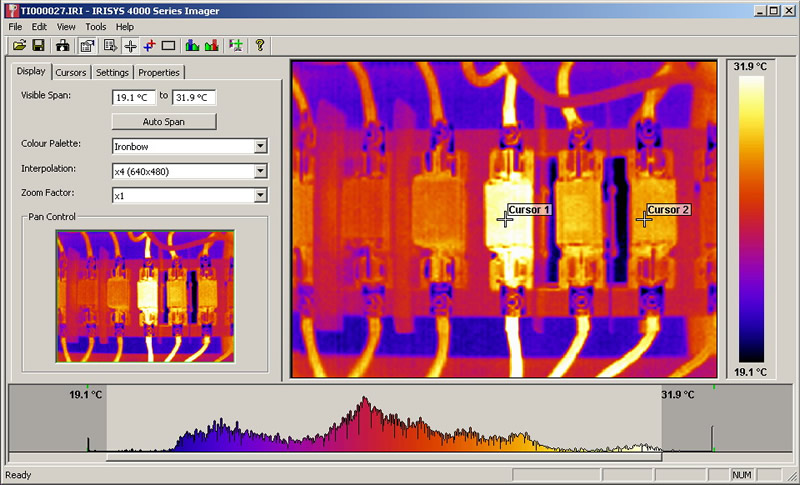Select the red-blue crosshair cursor tool
The height and width of the screenshot is (485, 800).
(149, 45)
